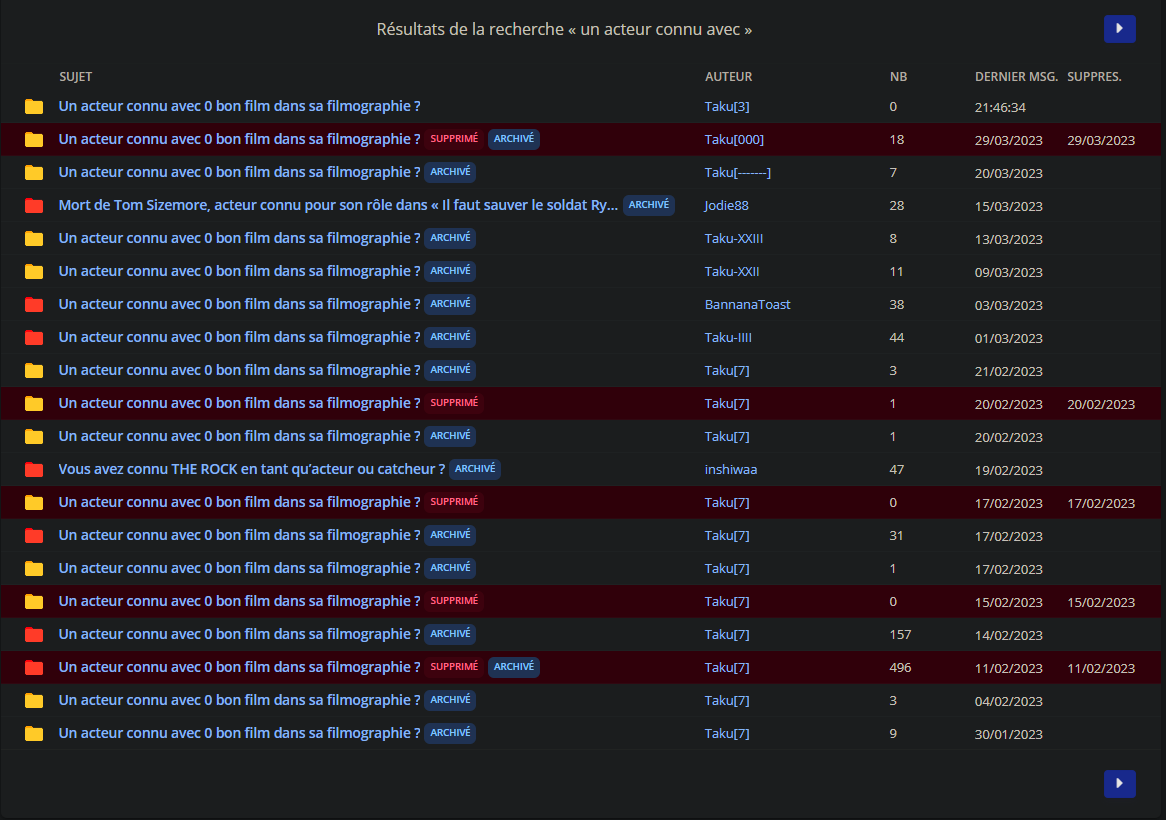Open the topic with 496 messages
This screenshot has height=820, width=1166.
pyautogui.click(x=239, y=667)
